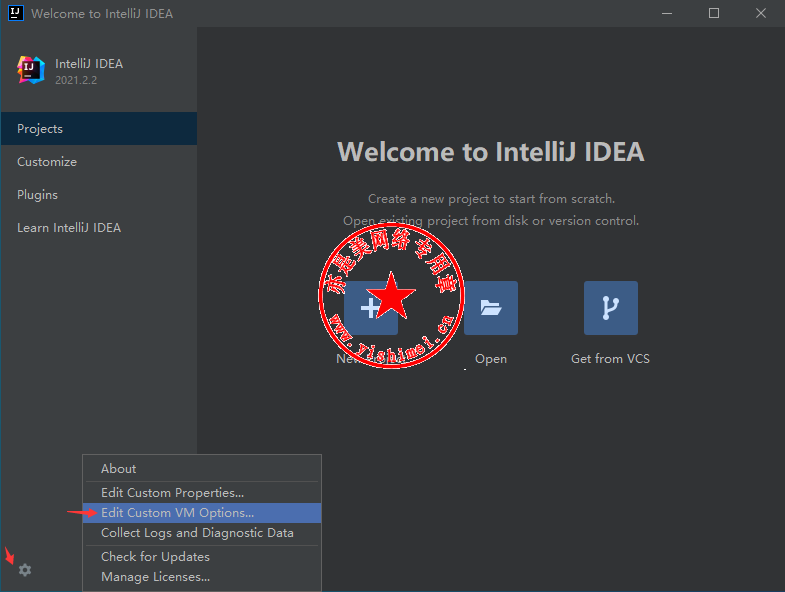Choose Edit Custom VM Options... entry

[202, 513]
